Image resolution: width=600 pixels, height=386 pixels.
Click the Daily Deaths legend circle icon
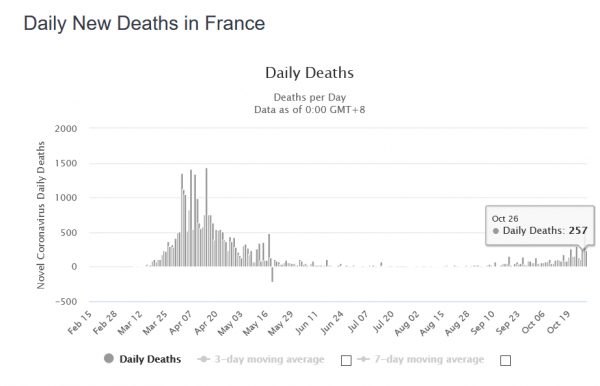[109, 358]
